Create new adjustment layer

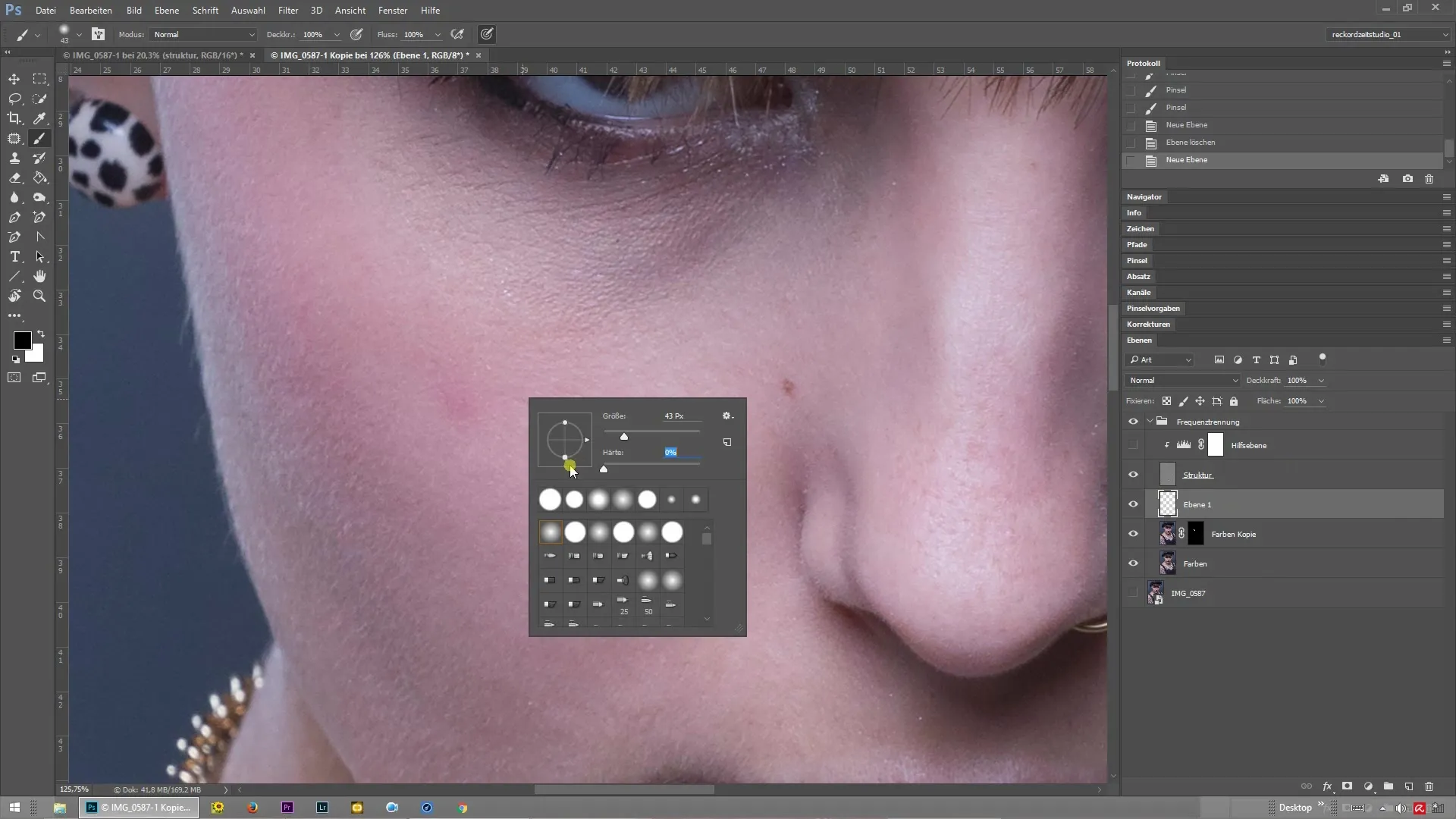[x=1368, y=786]
